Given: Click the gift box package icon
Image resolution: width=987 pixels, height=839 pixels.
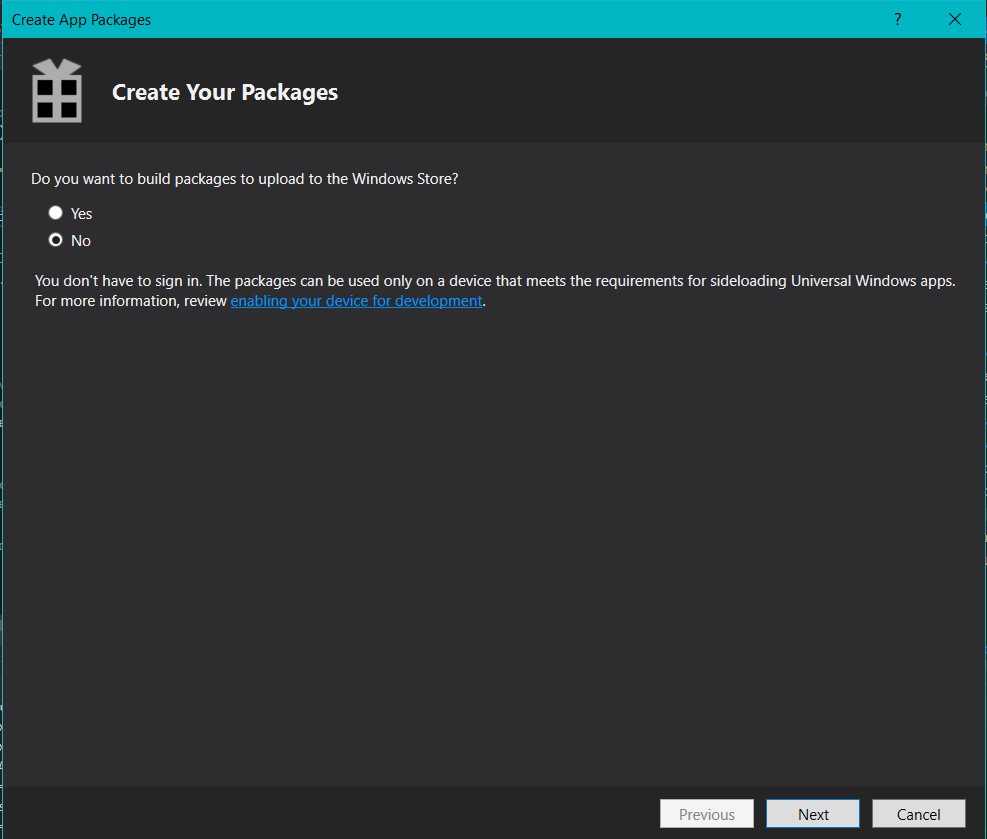Looking at the screenshot, I should (57, 91).
